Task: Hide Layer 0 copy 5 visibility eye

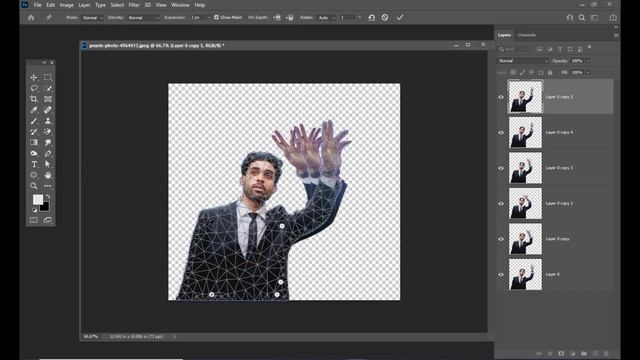Action: coord(501,97)
